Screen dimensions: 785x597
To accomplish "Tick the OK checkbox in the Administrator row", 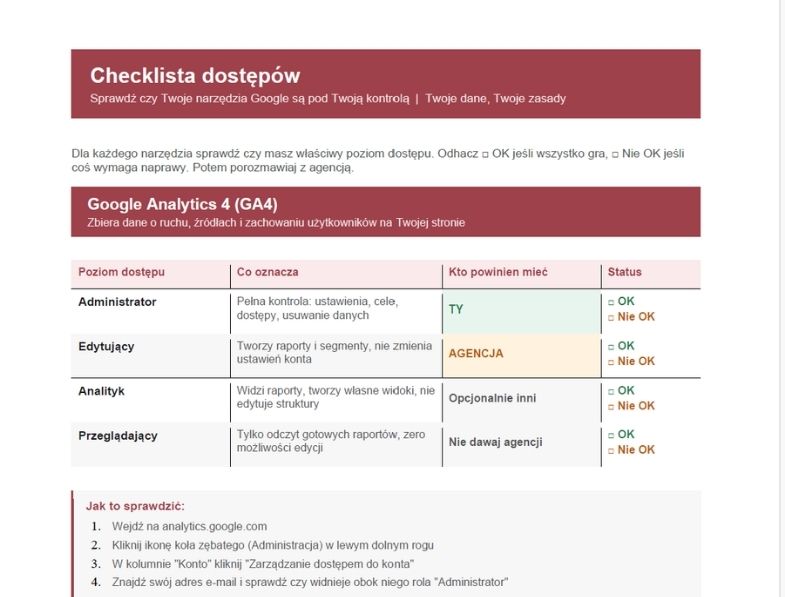I will pyautogui.click(x=611, y=302).
